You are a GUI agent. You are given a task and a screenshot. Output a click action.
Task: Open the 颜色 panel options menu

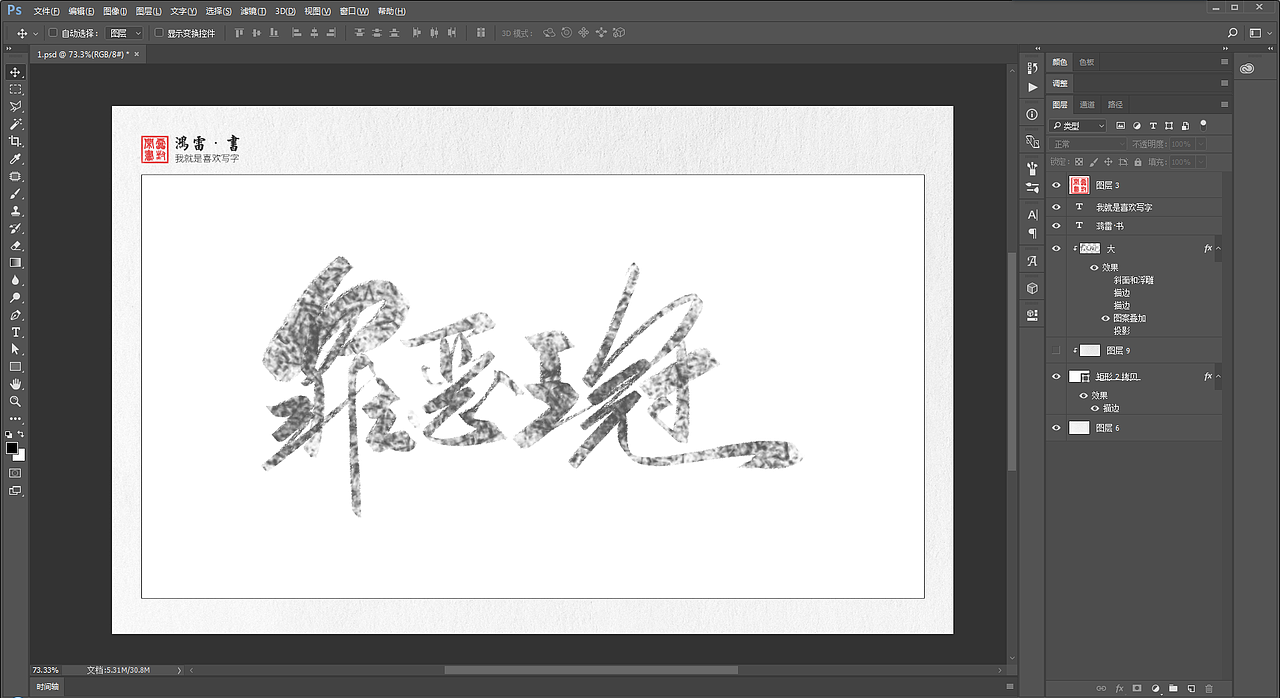tap(1224, 61)
